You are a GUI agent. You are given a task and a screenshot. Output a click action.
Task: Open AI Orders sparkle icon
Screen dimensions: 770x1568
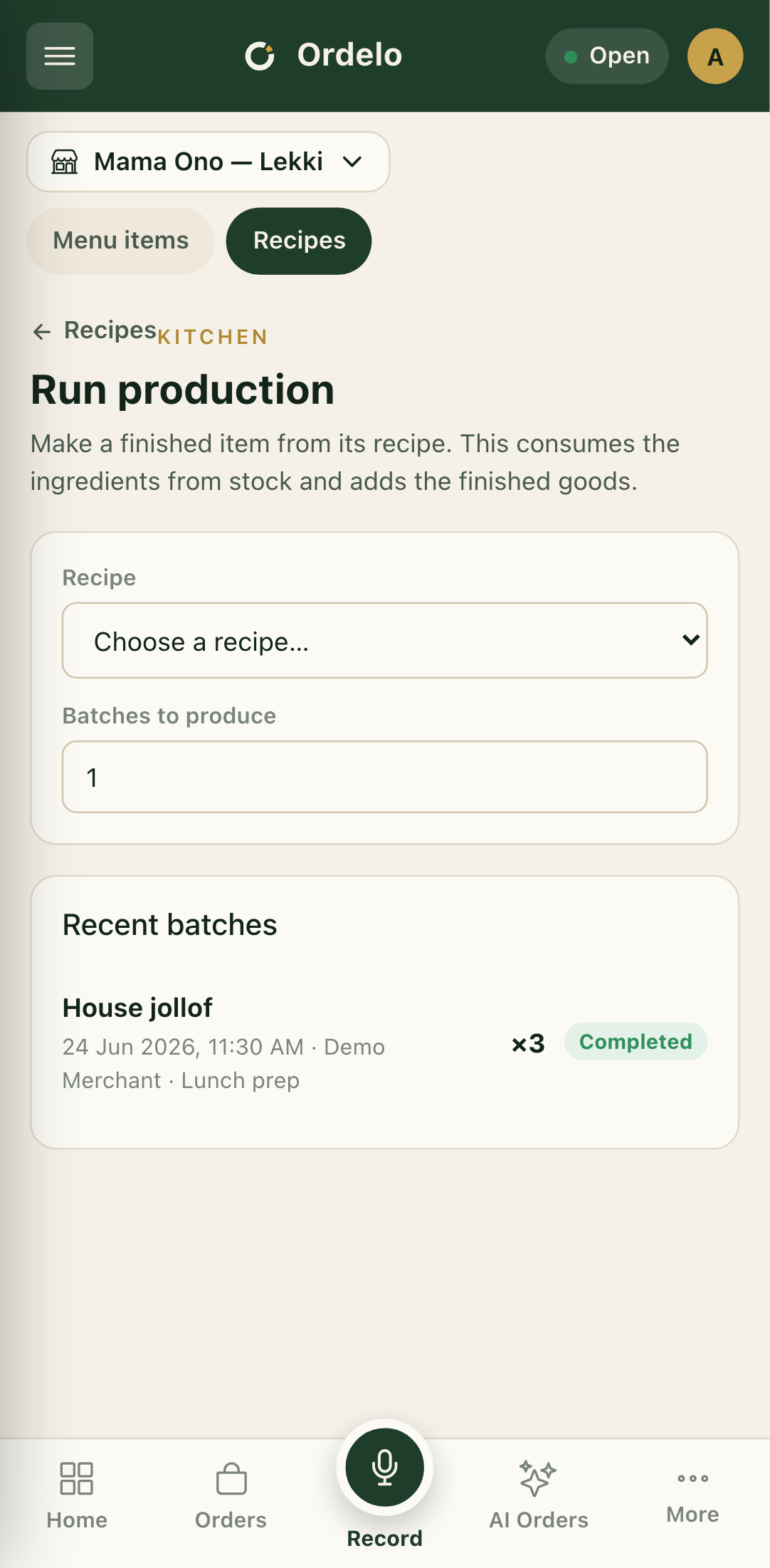click(x=538, y=1478)
